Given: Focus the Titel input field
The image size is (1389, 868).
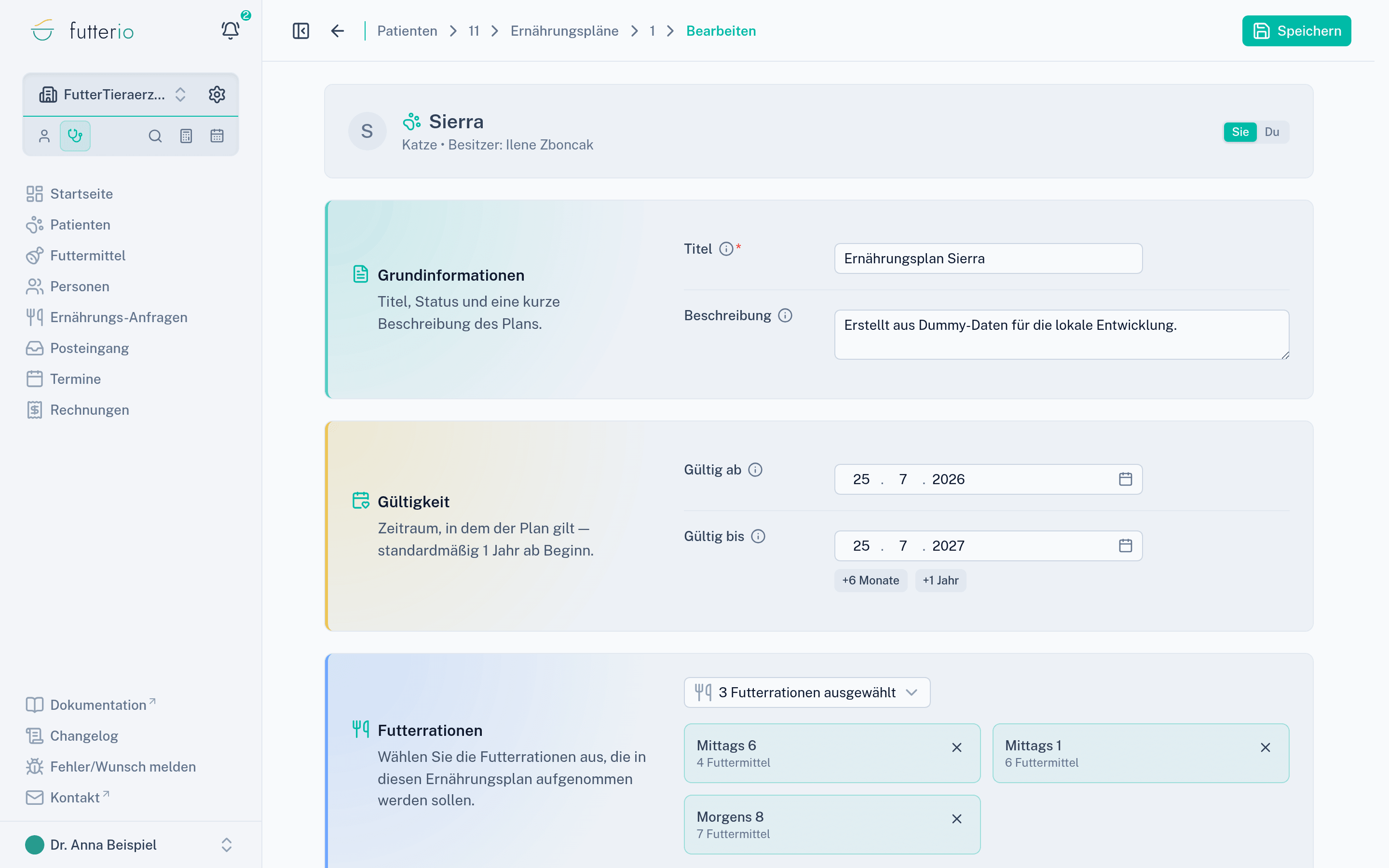Looking at the screenshot, I should [x=988, y=259].
